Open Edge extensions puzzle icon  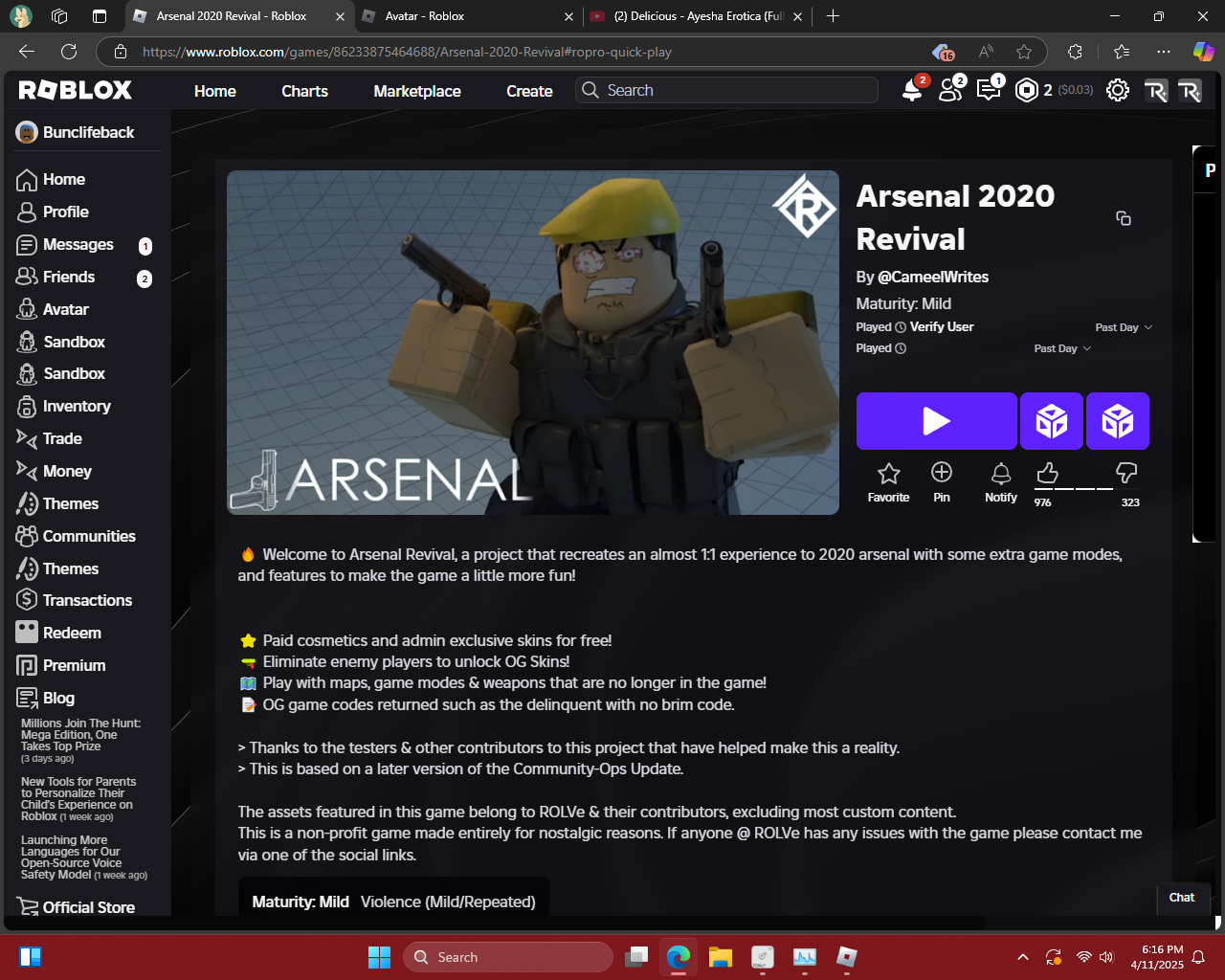coord(1075,52)
